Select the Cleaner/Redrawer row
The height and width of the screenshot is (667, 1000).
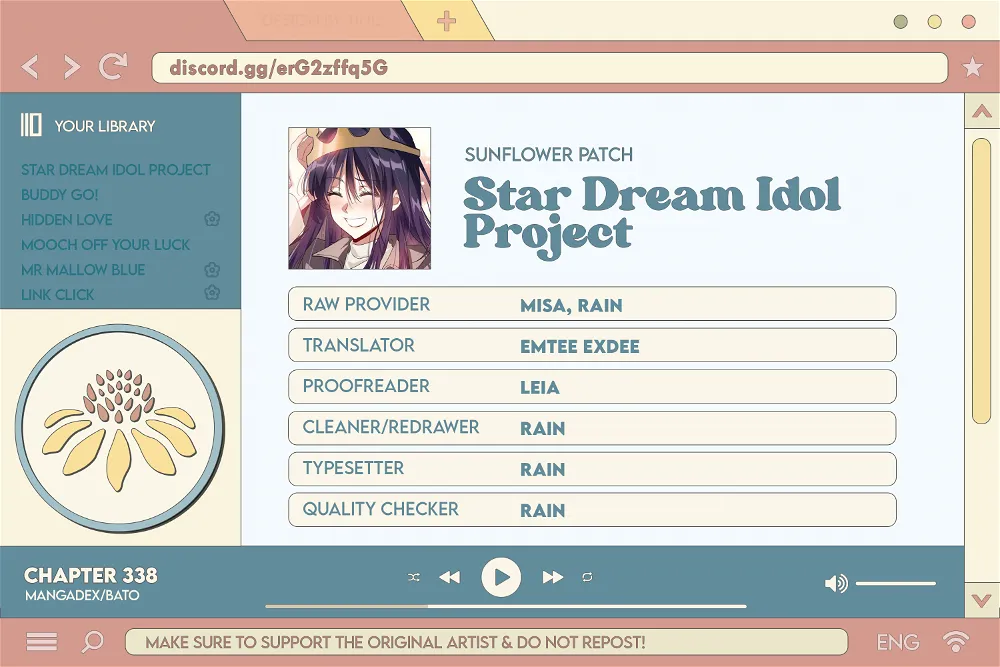[x=592, y=427]
